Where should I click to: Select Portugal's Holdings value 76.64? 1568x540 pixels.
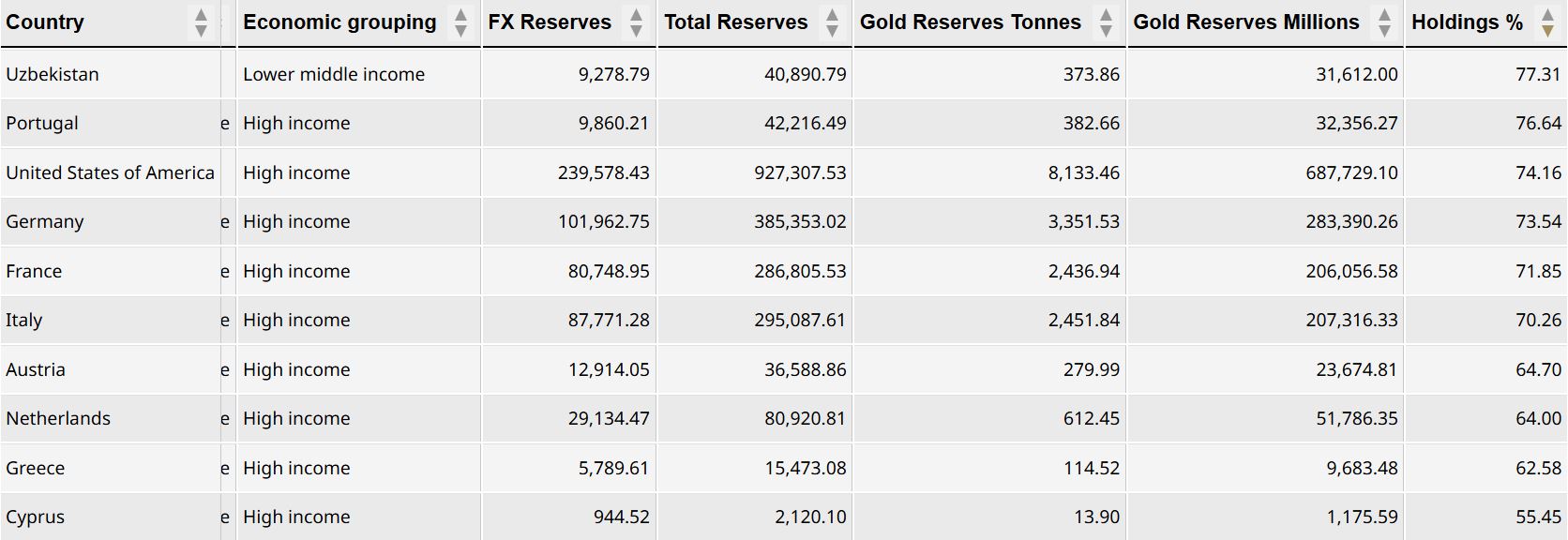(x=1538, y=124)
